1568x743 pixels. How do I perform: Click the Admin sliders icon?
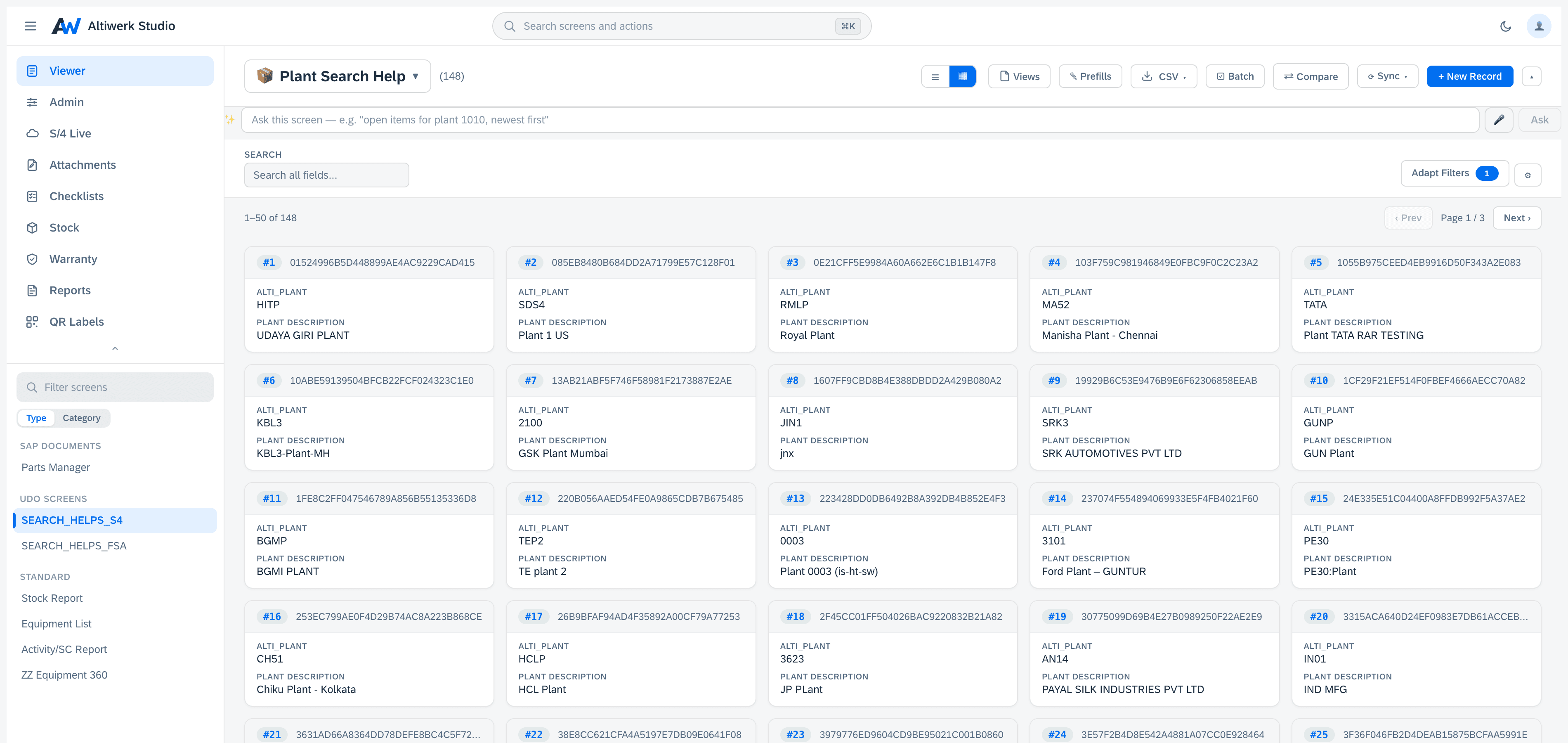point(32,102)
